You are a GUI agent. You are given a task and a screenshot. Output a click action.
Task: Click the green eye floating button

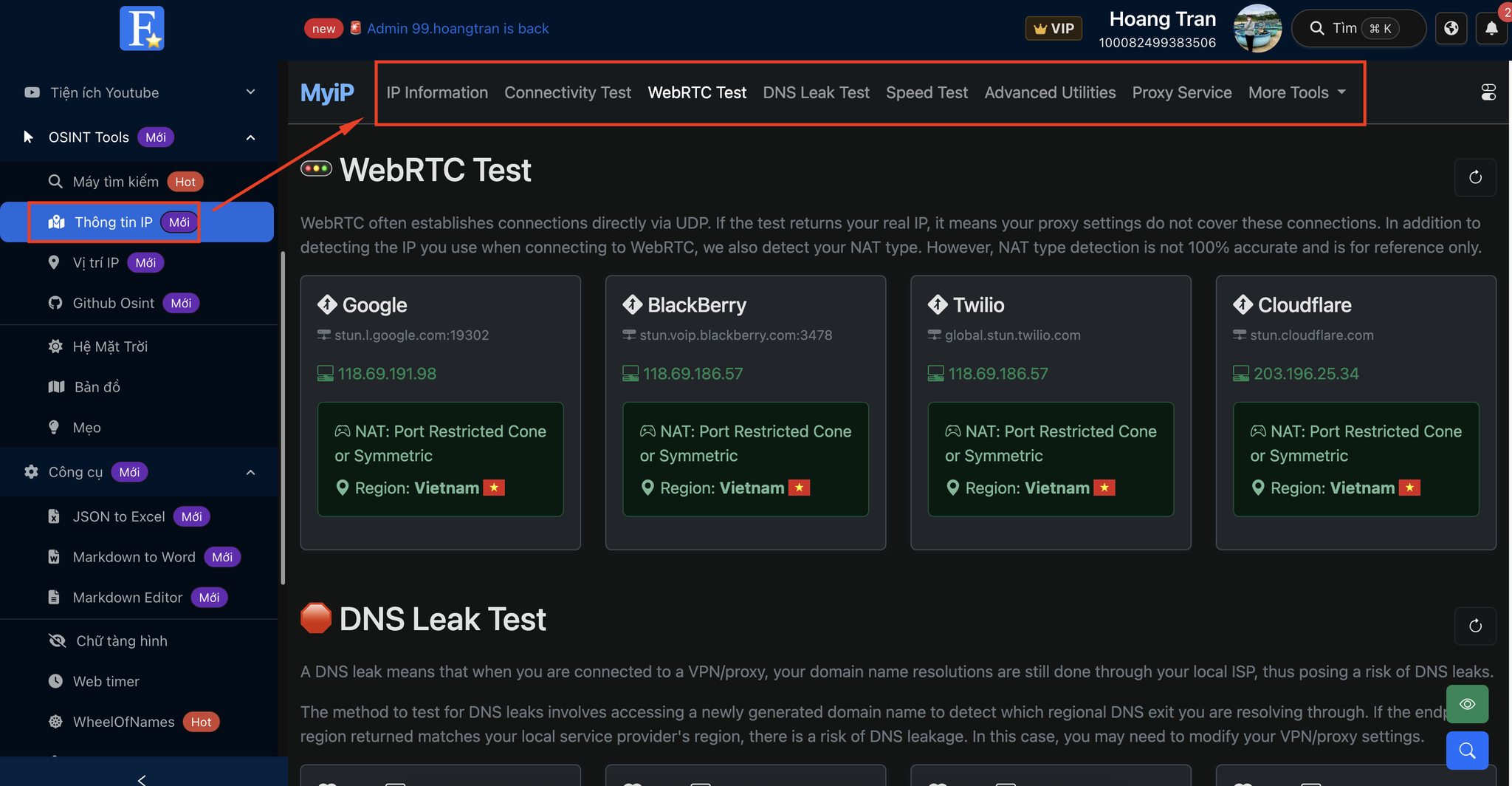(1467, 704)
